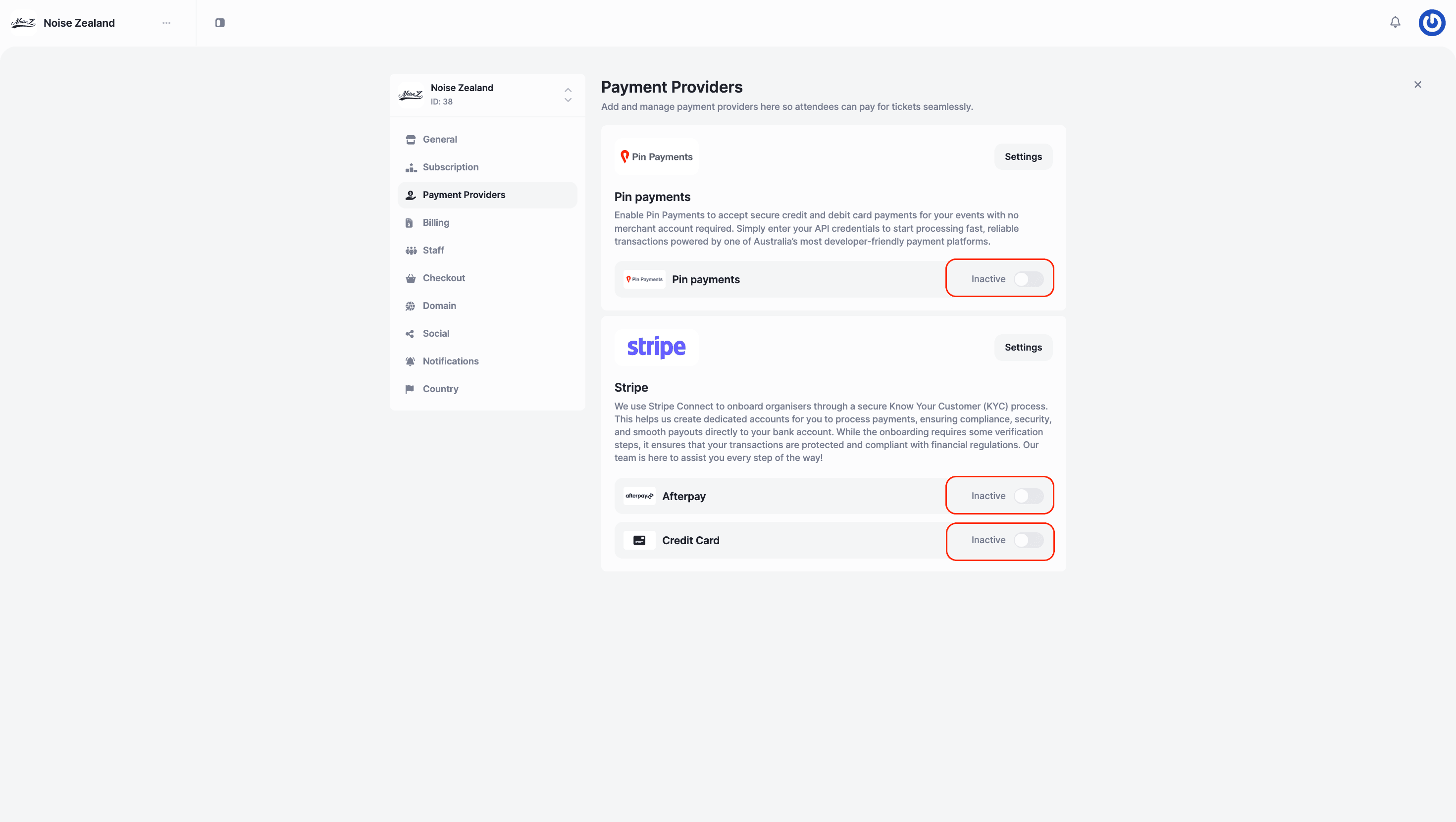The image size is (1456, 822).
Task: Open the notifications bell icon
Action: [x=1395, y=22]
